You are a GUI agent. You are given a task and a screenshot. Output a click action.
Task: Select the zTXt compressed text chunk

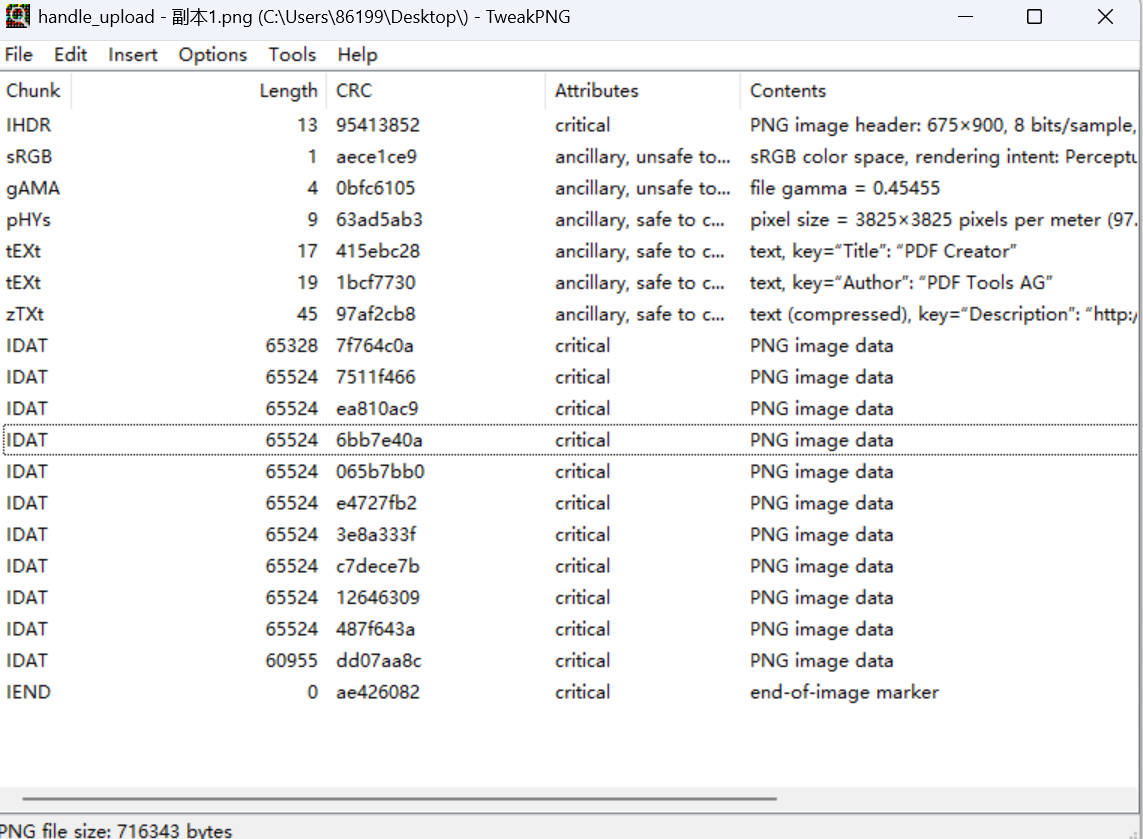pos(25,314)
